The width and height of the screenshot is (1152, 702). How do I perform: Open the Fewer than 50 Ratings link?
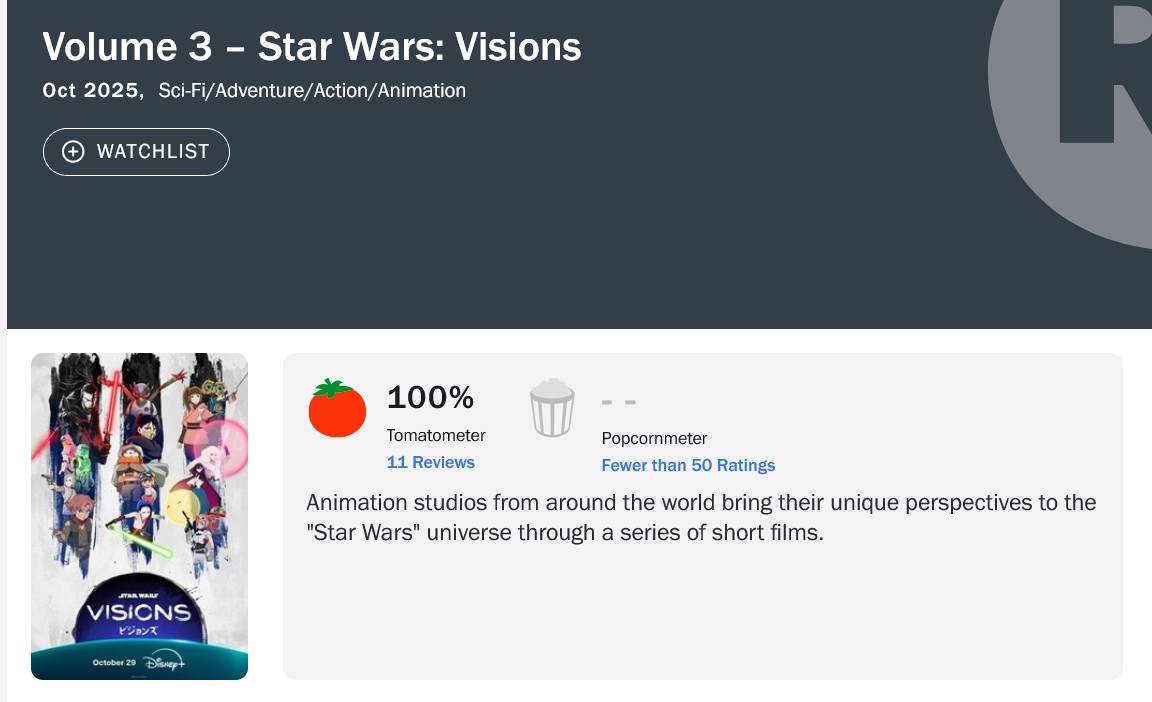tap(688, 465)
